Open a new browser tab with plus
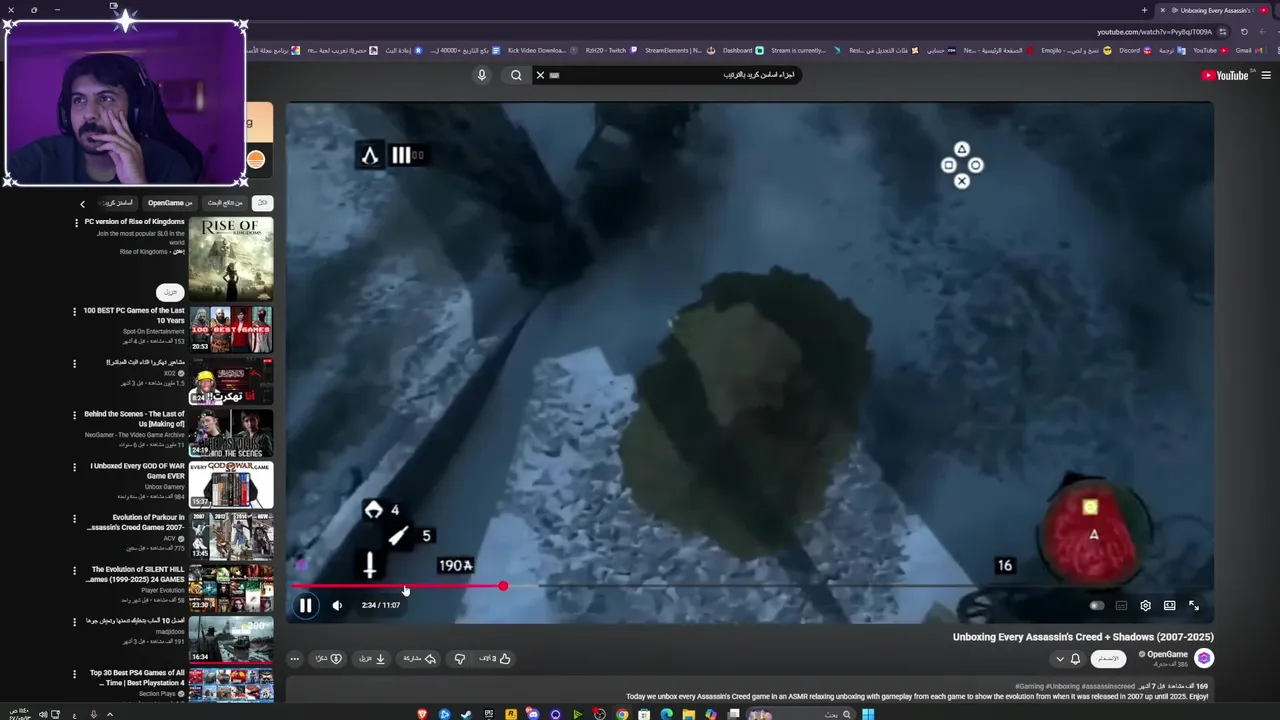The height and width of the screenshot is (720, 1280). tap(1144, 10)
